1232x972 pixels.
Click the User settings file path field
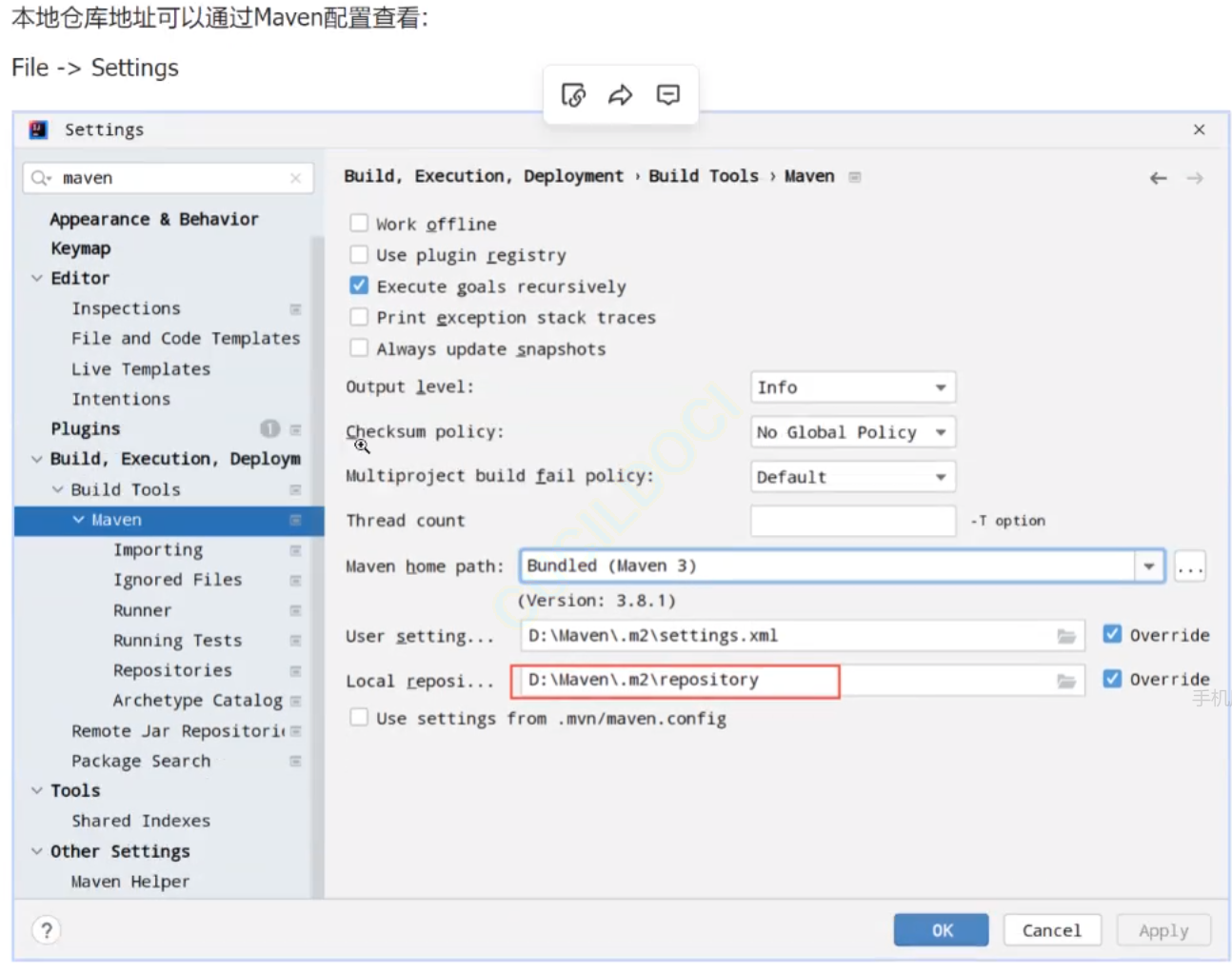[x=803, y=636]
